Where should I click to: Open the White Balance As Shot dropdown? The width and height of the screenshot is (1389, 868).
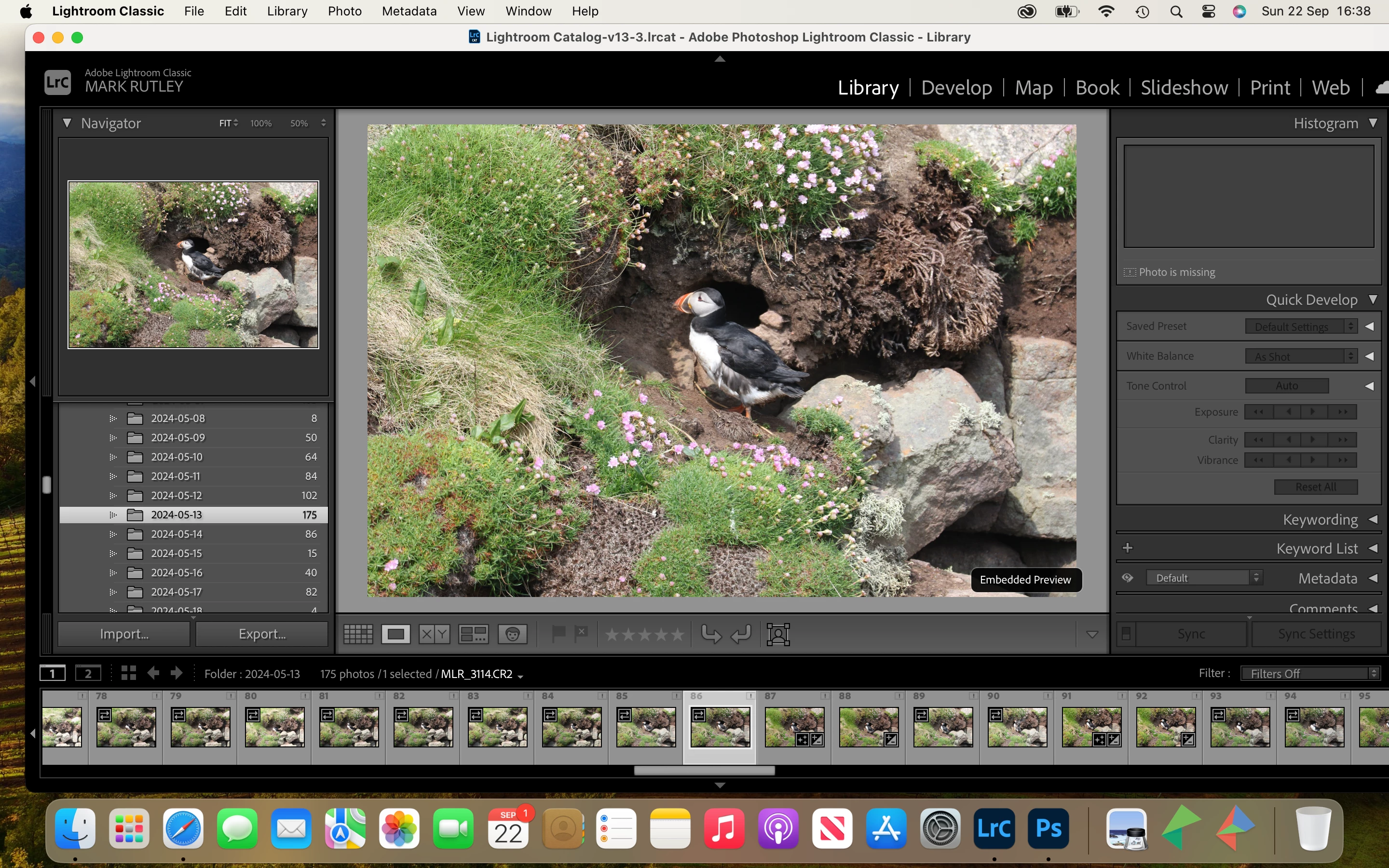click(x=1300, y=356)
